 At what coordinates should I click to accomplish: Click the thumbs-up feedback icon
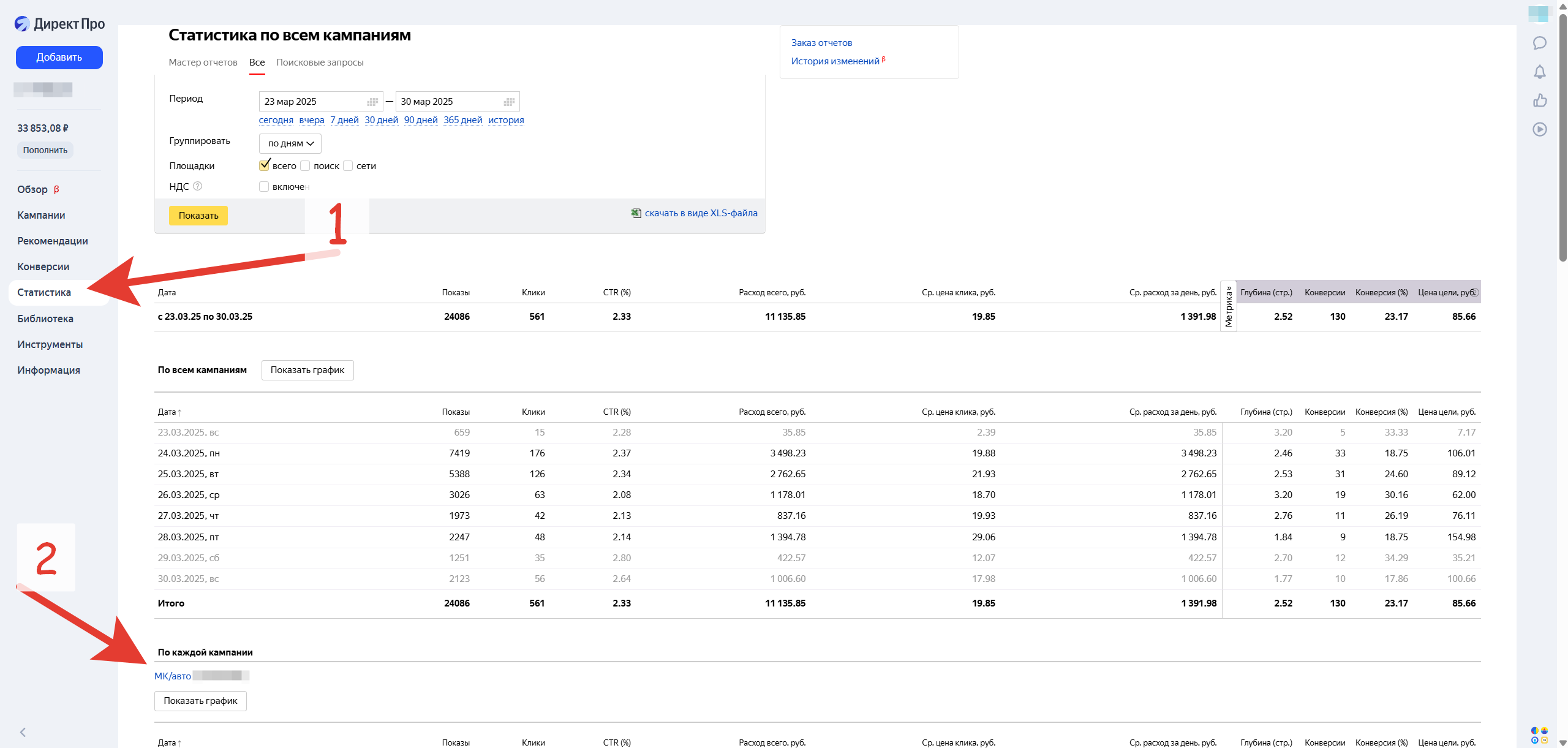tap(1539, 100)
